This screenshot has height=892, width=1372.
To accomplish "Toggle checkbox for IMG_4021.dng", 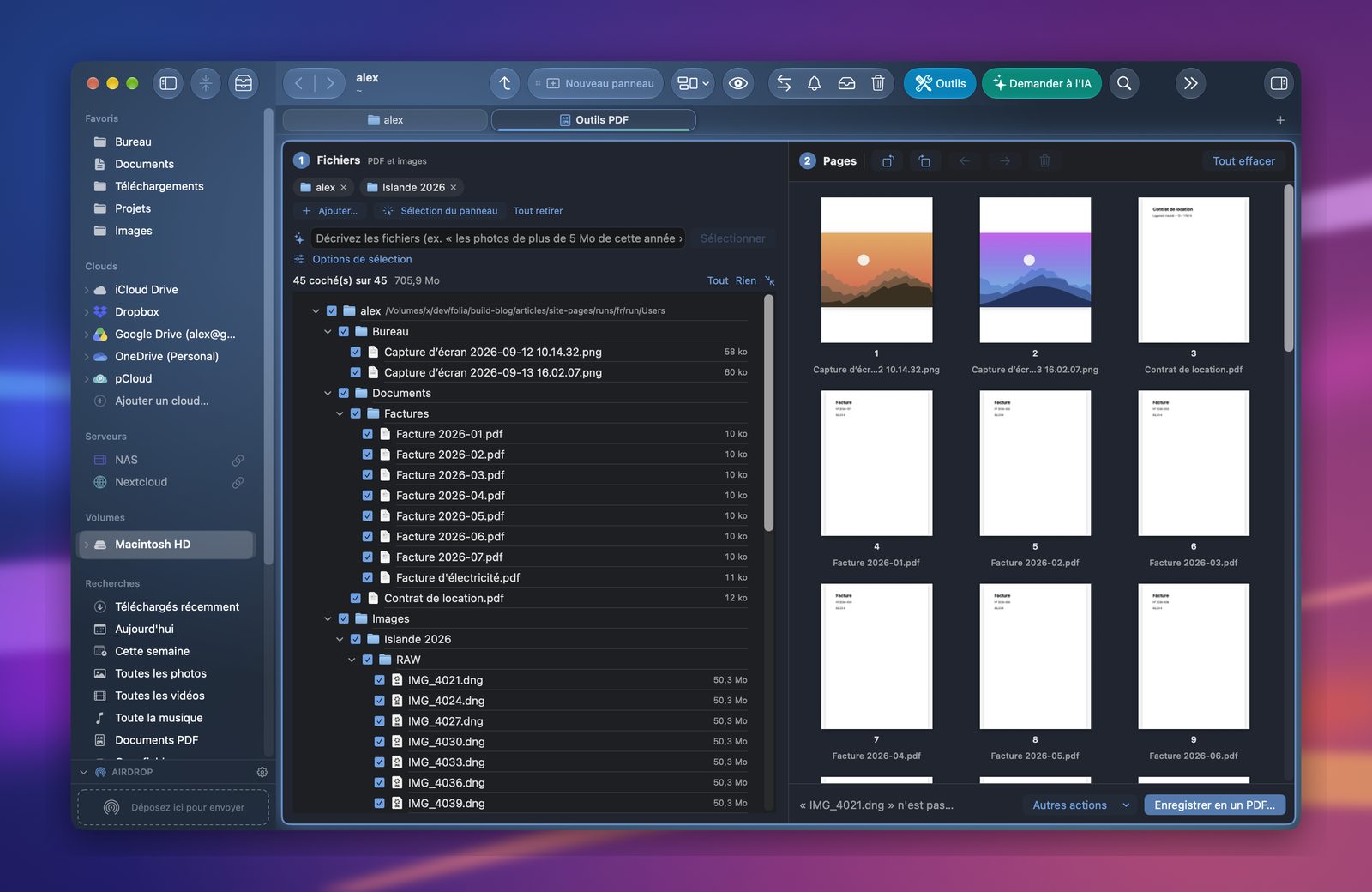I will (x=380, y=680).
